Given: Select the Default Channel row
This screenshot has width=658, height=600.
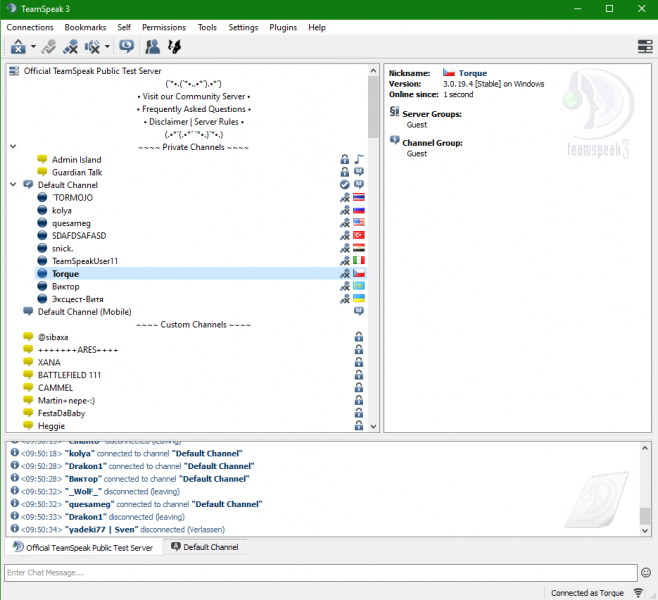Looking at the screenshot, I should [x=68, y=185].
